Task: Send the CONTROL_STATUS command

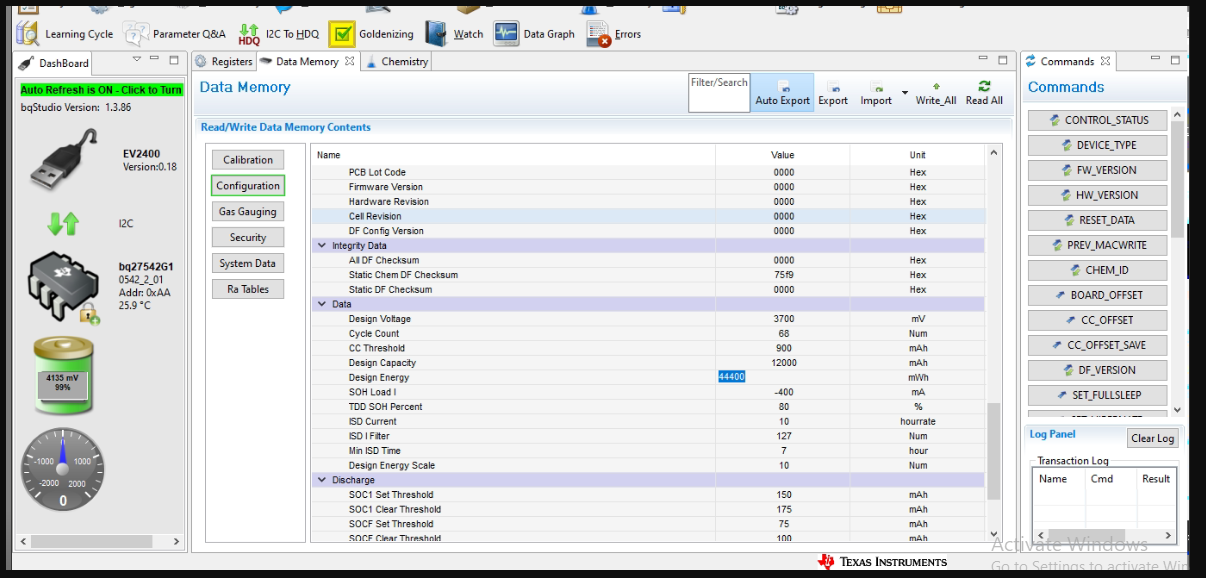Action: point(1097,120)
